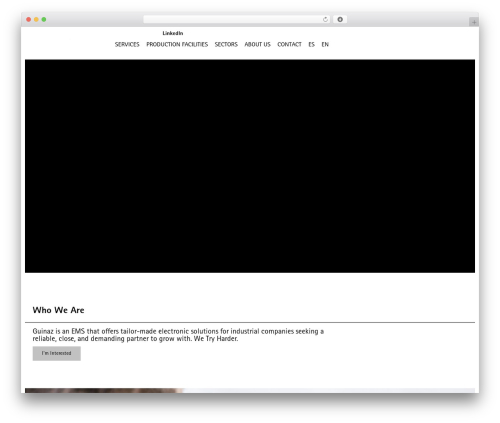Open a new tab with plus button
Viewport: 500px width, 423px height.
pos(474,22)
